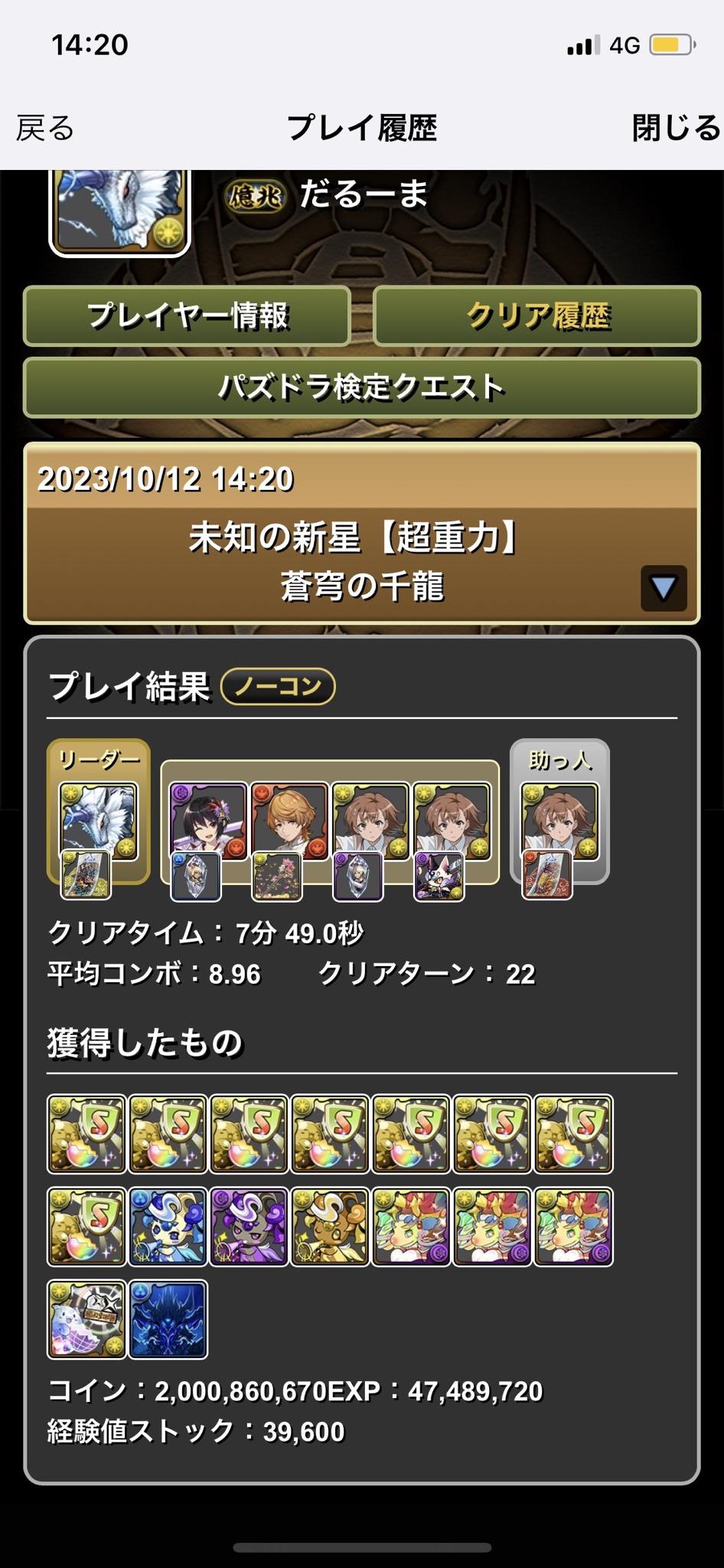Select the blond man team member icon
The height and width of the screenshot is (1568, 724).
click(x=289, y=820)
